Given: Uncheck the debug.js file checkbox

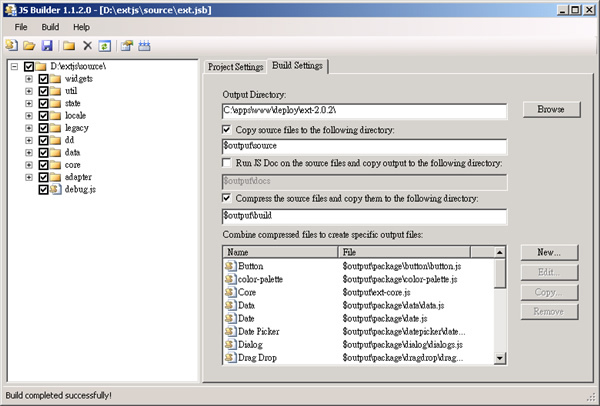Looking at the screenshot, I should click(43, 189).
